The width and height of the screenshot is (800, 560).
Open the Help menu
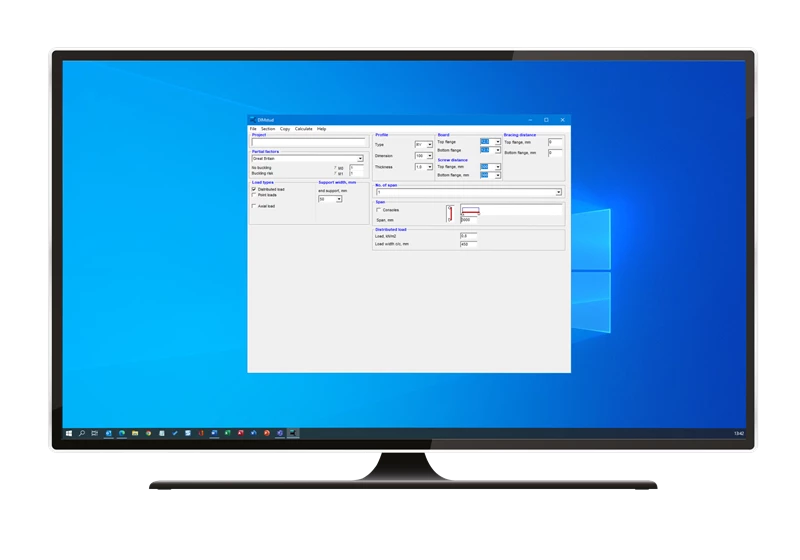(x=321, y=129)
